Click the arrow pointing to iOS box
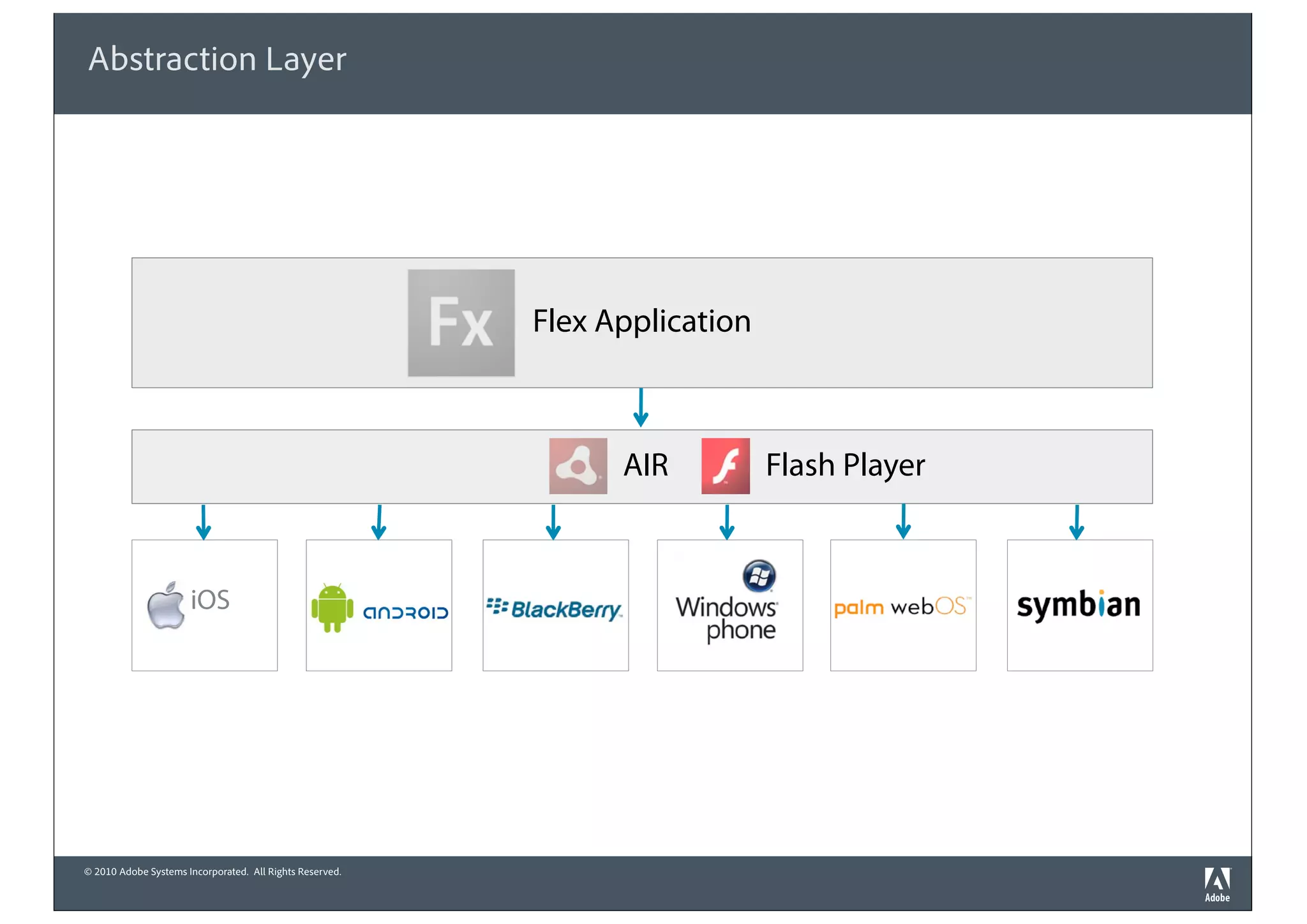Viewport: 1307px width, 924px height. [x=204, y=522]
